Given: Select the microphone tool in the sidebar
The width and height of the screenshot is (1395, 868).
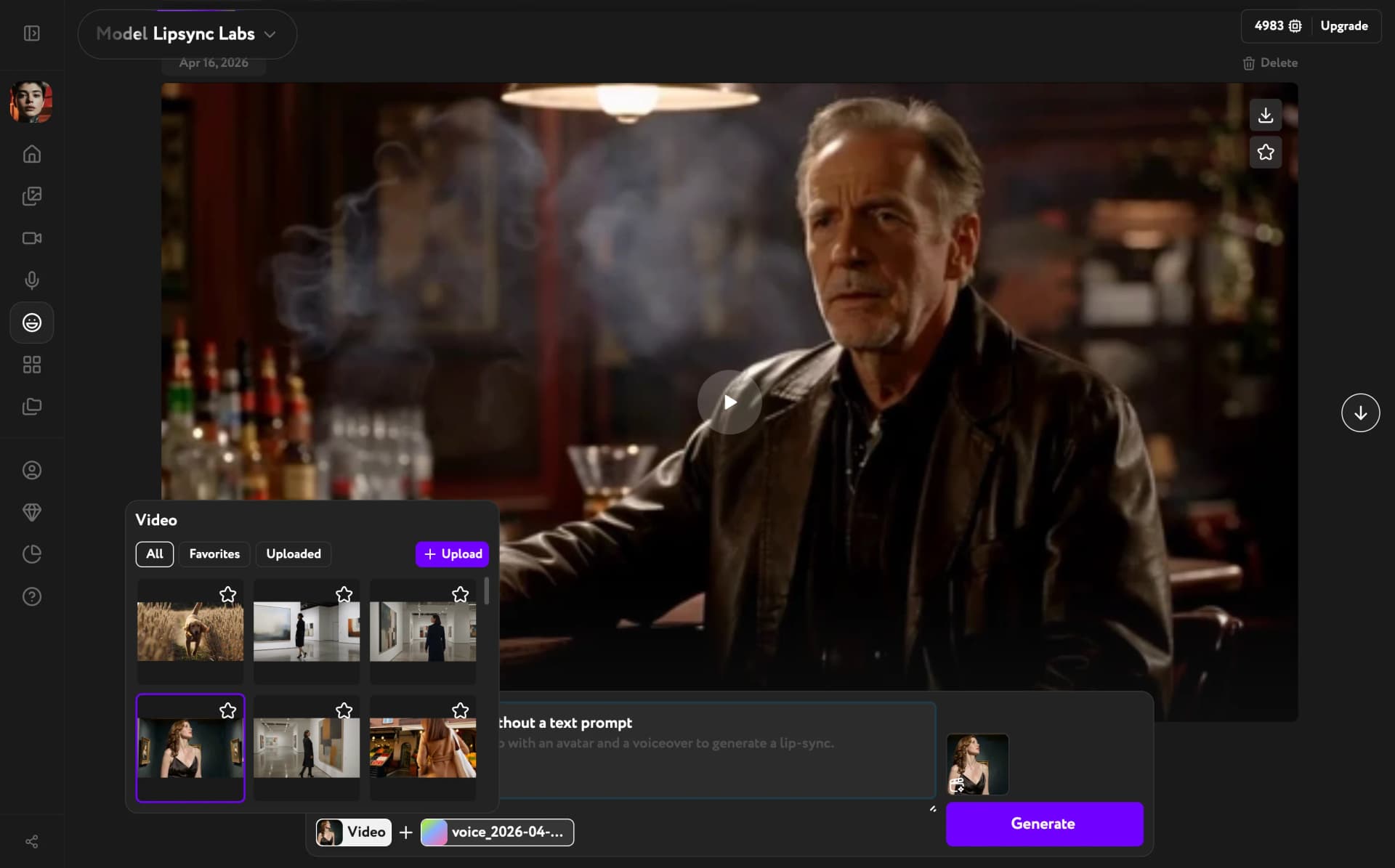Looking at the screenshot, I should pos(31,280).
